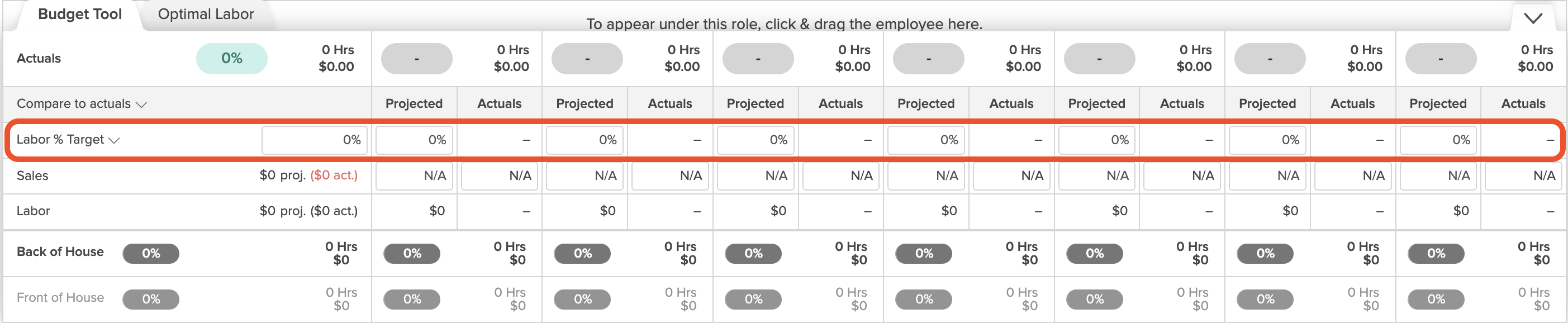Click the weekly total Labor % Target field
Image resolution: width=1568 pixels, height=323 pixels.
click(314, 140)
